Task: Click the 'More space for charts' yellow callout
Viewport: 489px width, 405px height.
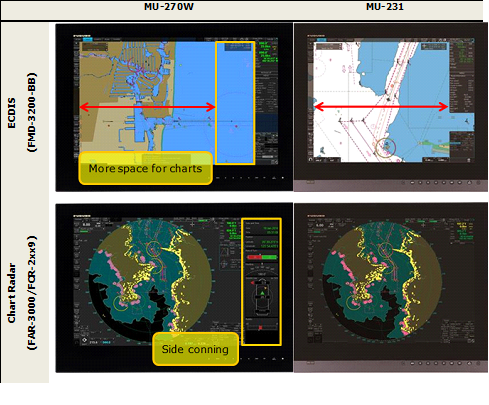Action: [x=146, y=168]
